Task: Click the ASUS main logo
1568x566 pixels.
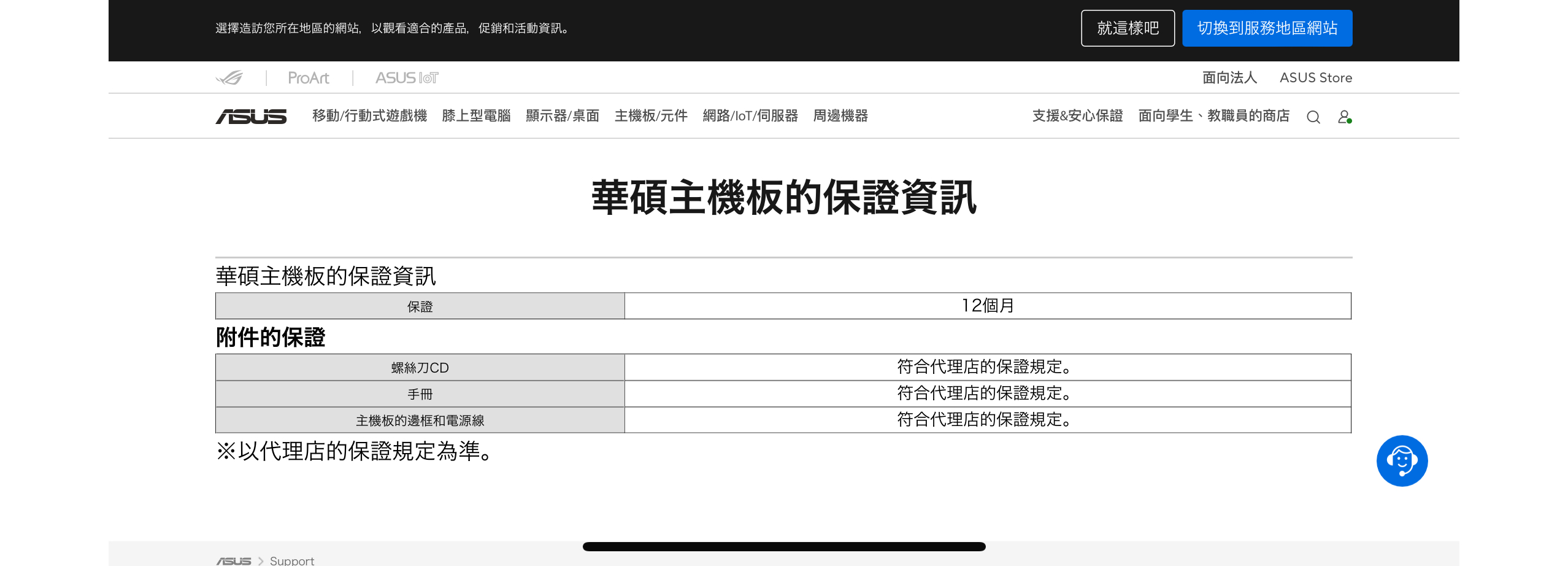Action: 251,117
